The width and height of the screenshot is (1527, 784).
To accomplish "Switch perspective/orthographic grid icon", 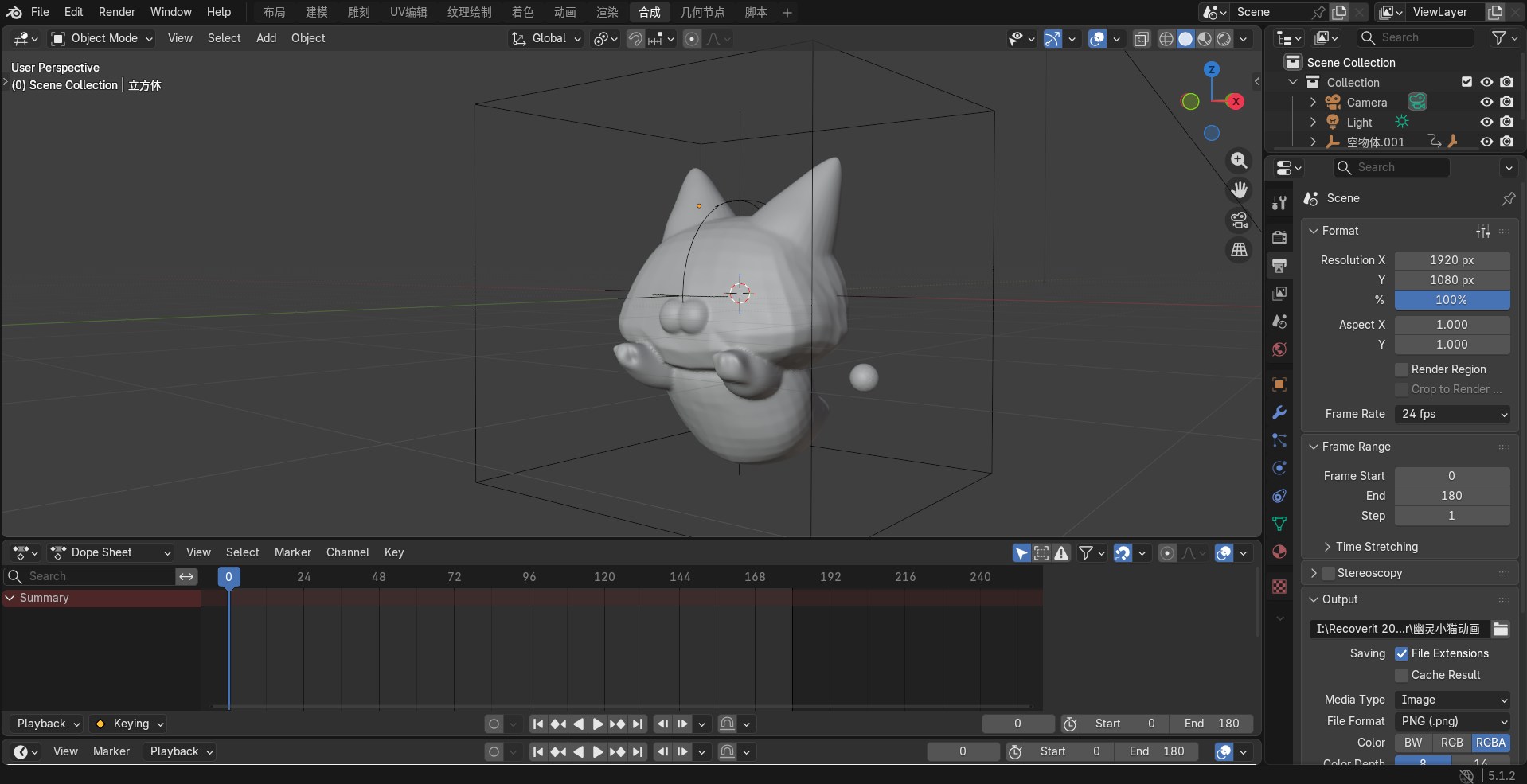I will coord(1239,250).
